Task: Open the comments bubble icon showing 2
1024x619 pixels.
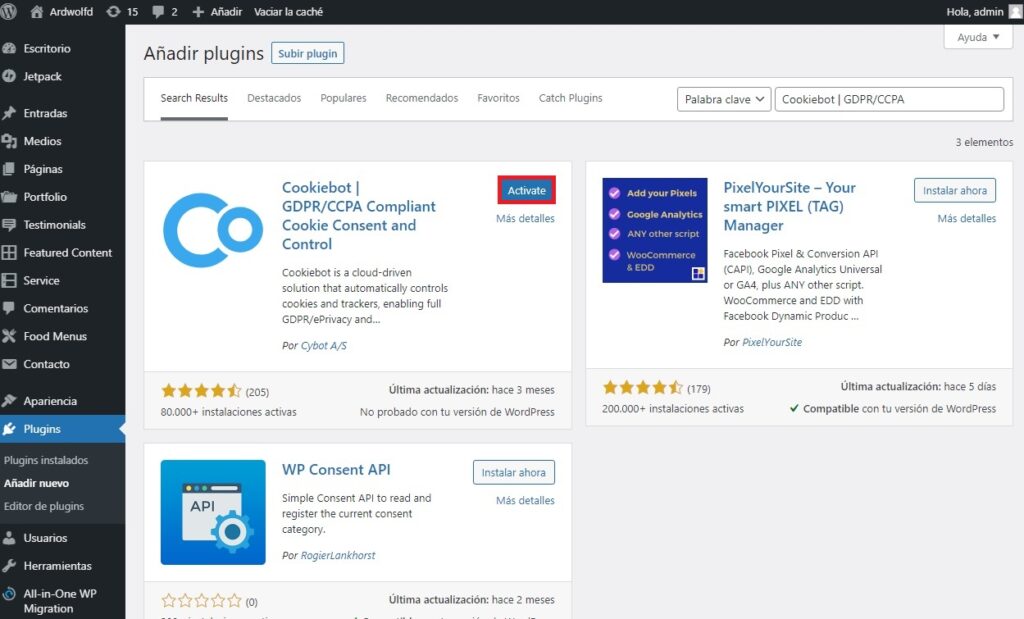Action: (157, 12)
